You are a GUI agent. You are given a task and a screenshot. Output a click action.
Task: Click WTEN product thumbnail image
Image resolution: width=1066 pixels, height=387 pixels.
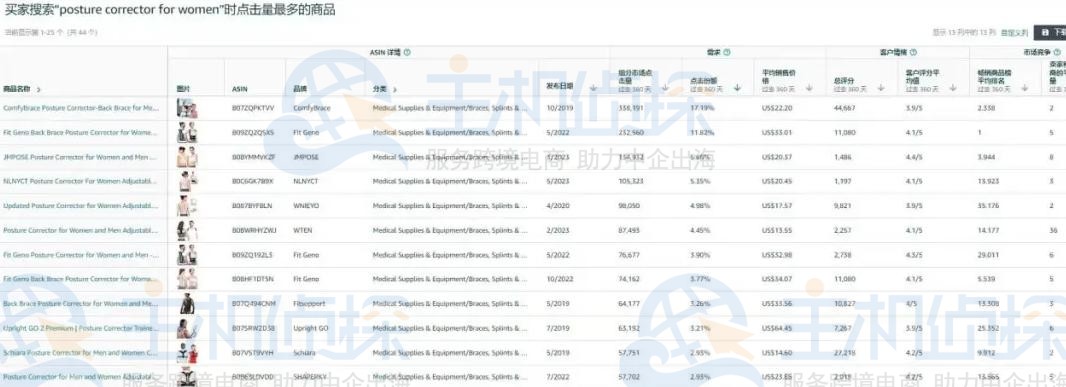coord(187,231)
